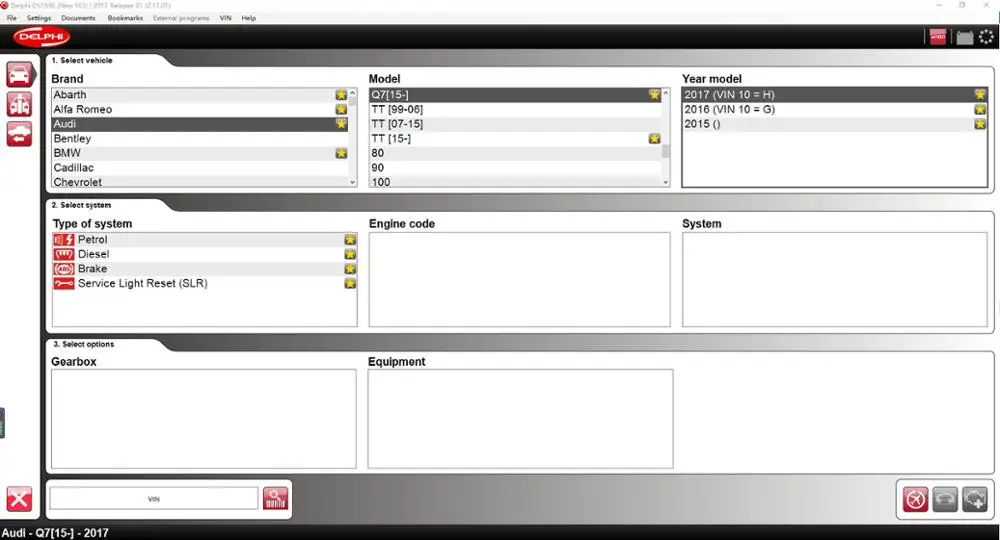Select BMW in the Brand list
This screenshot has width=1000, height=540.
200,153
